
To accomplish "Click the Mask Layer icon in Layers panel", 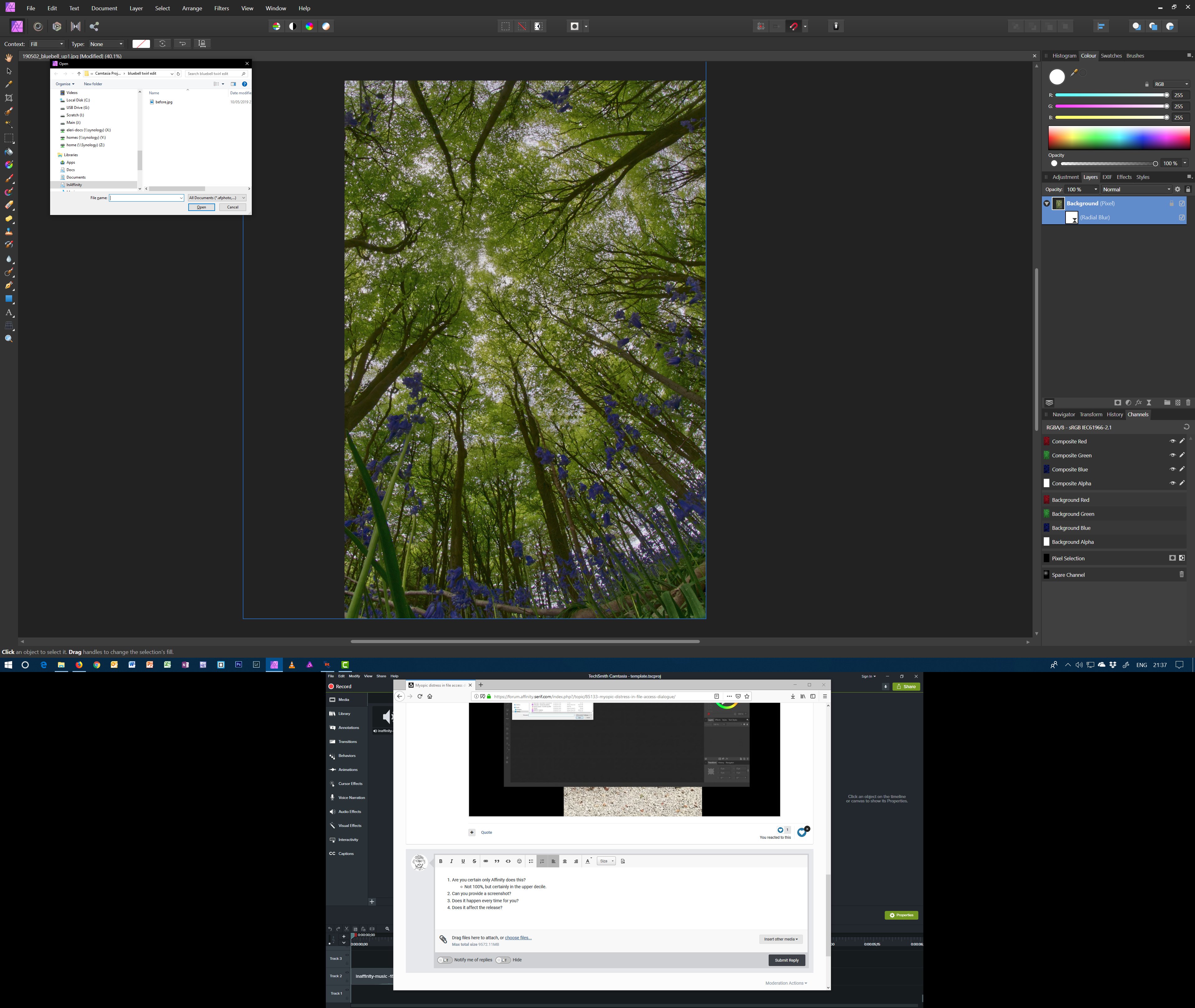I will click(1118, 403).
